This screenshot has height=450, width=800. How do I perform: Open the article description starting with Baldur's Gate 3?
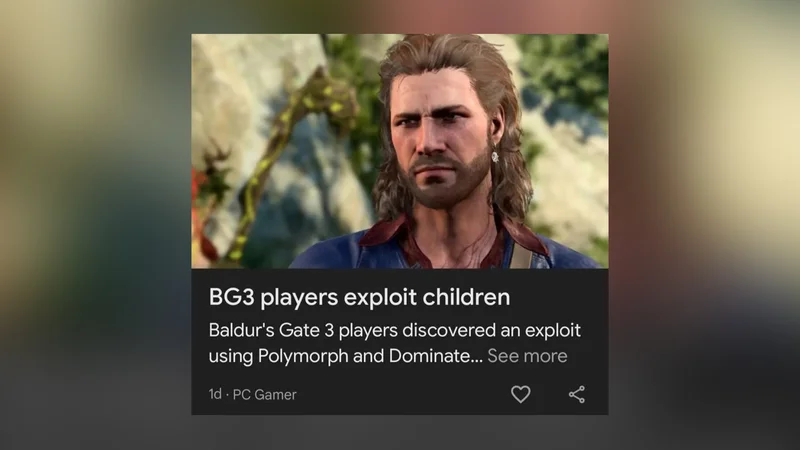(x=394, y=343)
